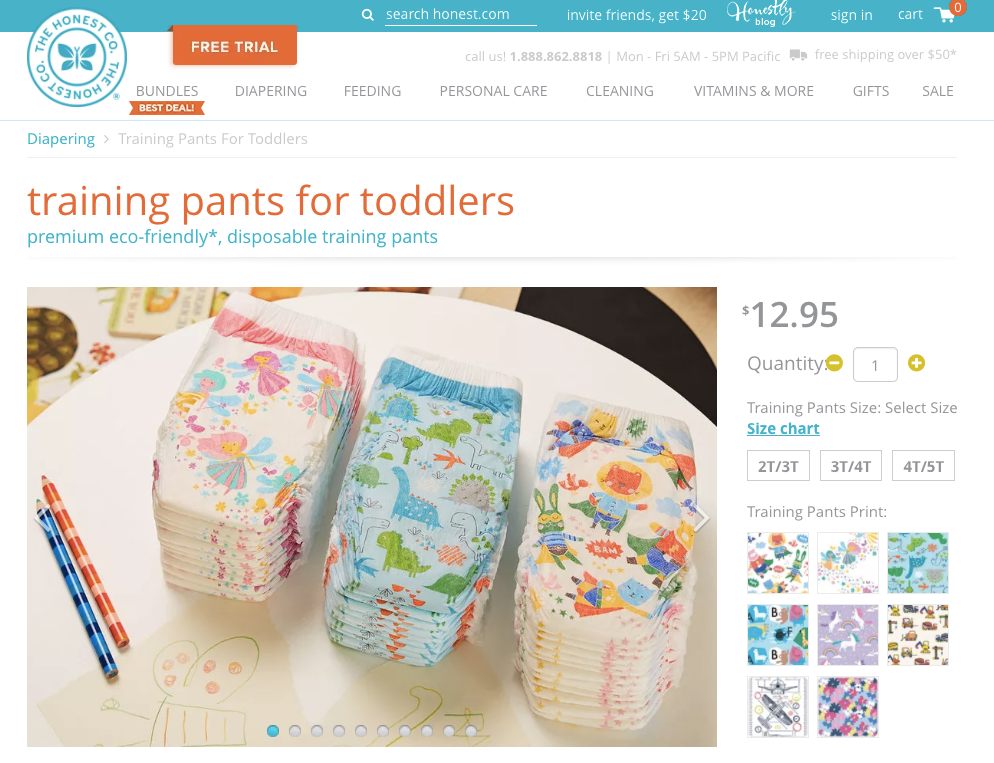The height and width of the screenshot is (763, 994).
Task: Open the Bundles menu
Action: tap(167, 91)
